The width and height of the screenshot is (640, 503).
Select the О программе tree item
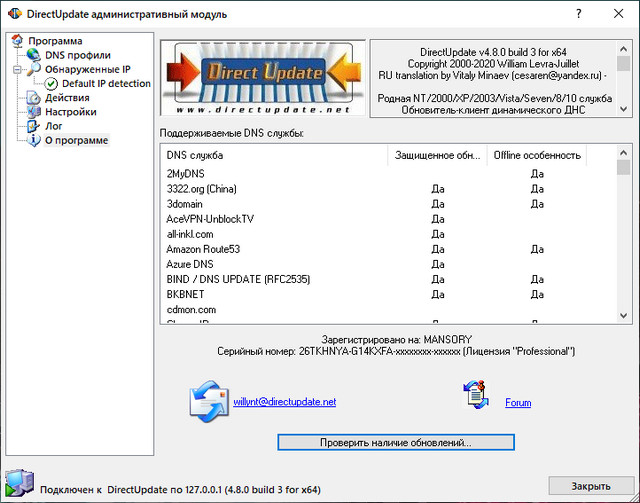pyautogui.click(x=76, y=140)
